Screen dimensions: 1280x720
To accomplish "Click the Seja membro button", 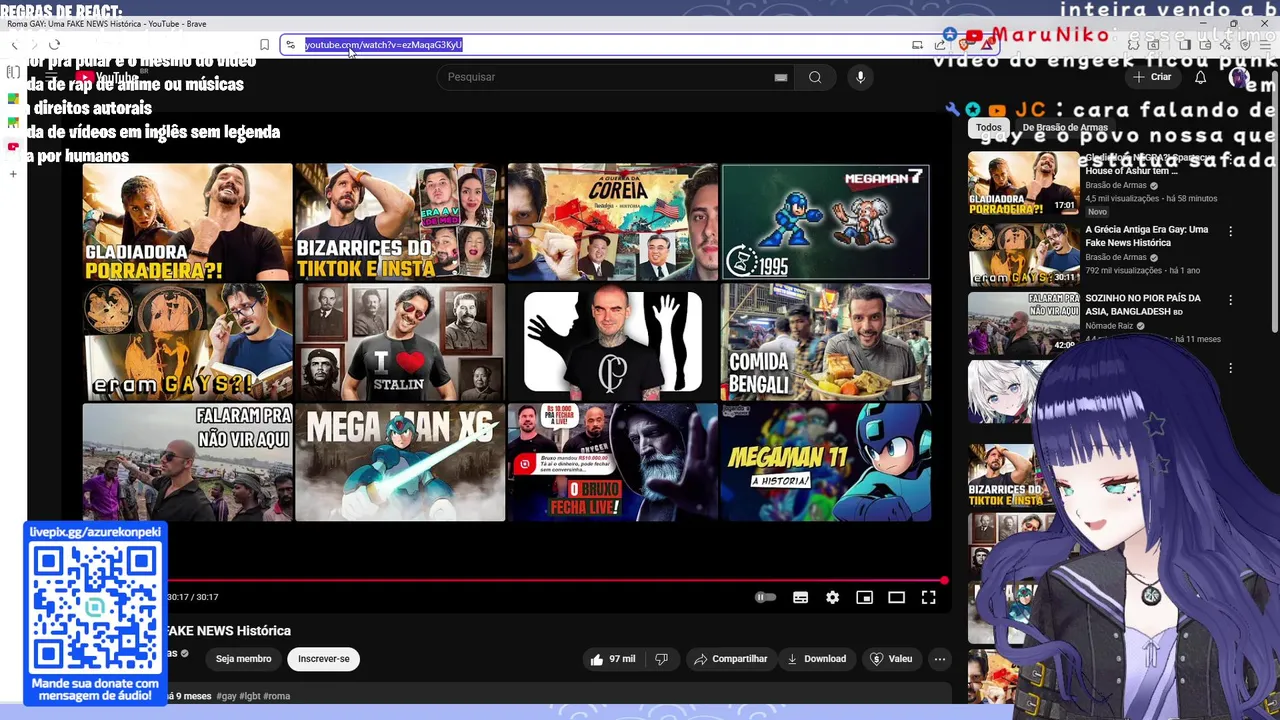I will 243,659.
